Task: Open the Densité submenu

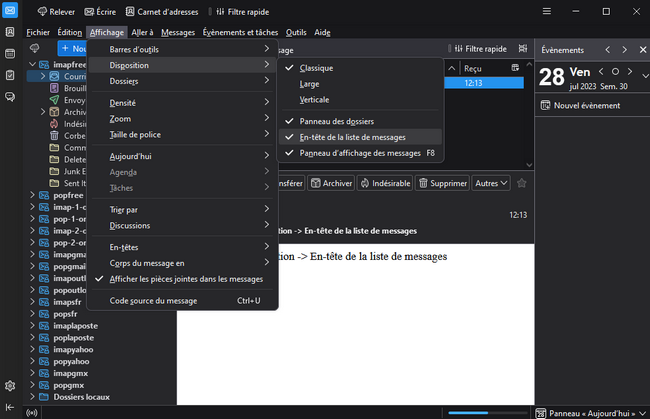Action: (x=182, y=103)
